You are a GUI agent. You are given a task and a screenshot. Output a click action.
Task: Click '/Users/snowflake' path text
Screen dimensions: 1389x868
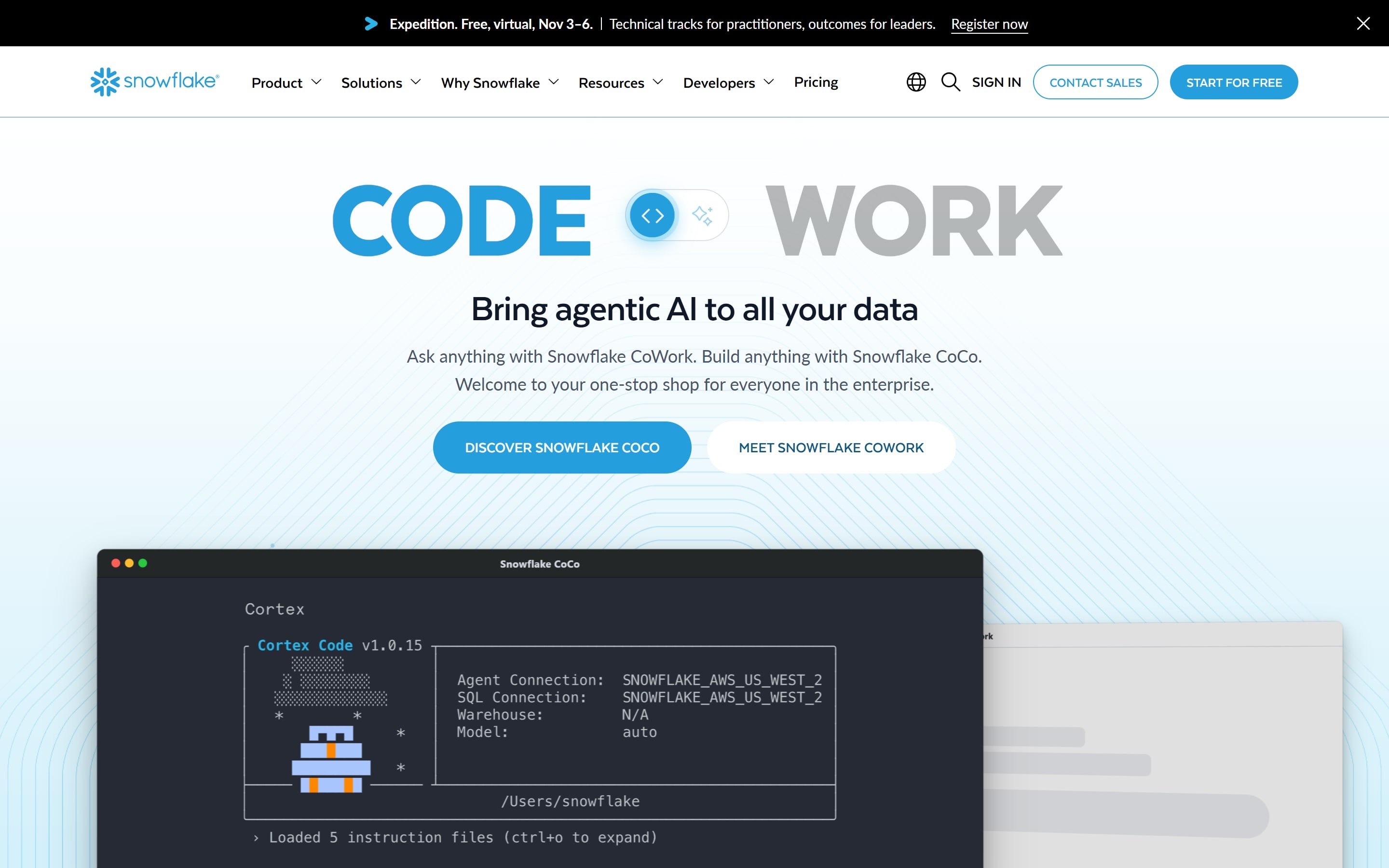[571, 801]
